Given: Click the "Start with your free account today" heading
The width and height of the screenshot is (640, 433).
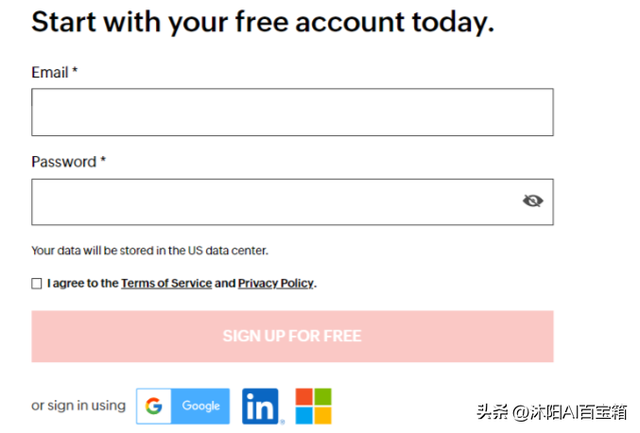Looking at the screenshot, I should [x=263, y=22].
